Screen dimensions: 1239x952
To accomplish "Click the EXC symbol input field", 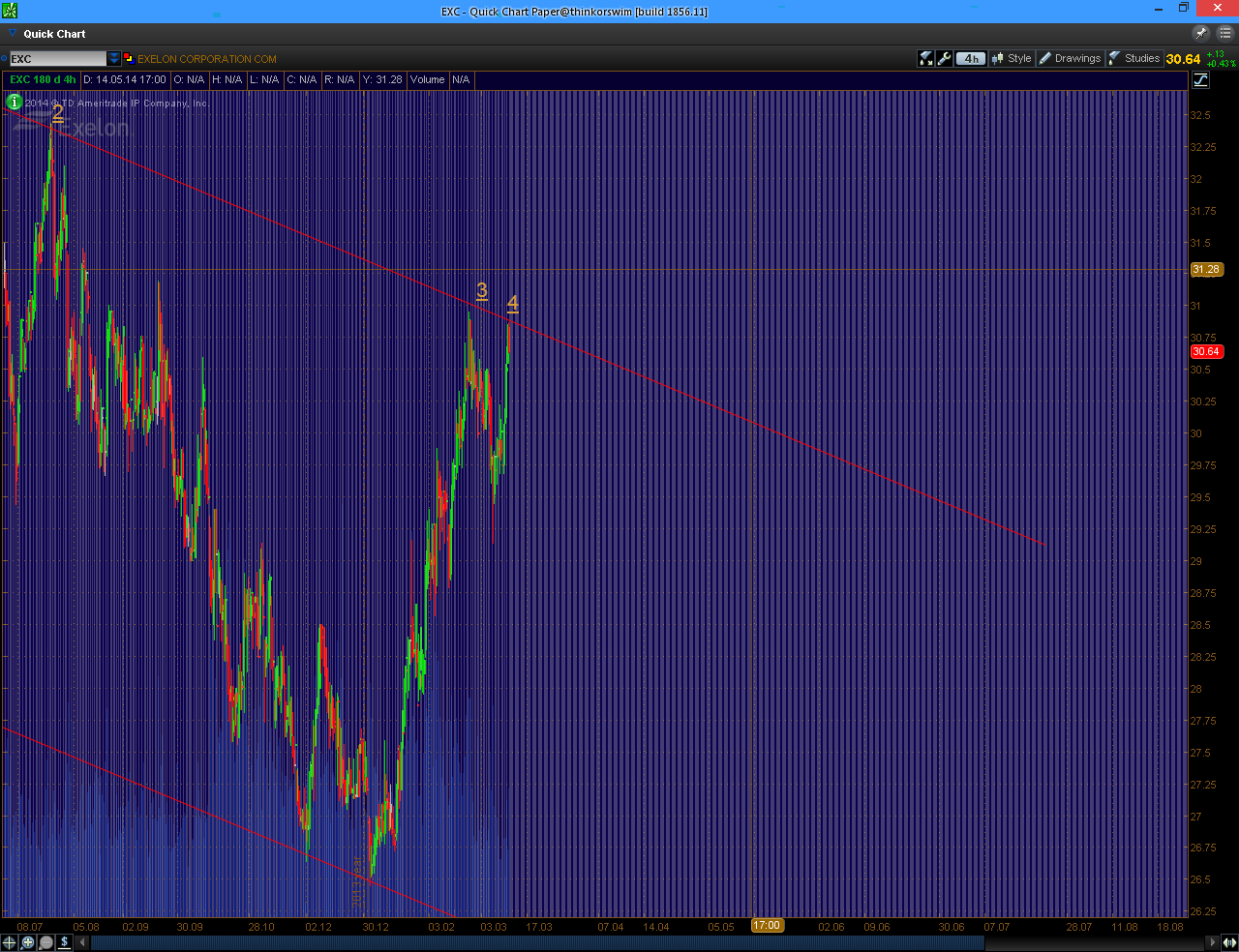I will [57, 59].
